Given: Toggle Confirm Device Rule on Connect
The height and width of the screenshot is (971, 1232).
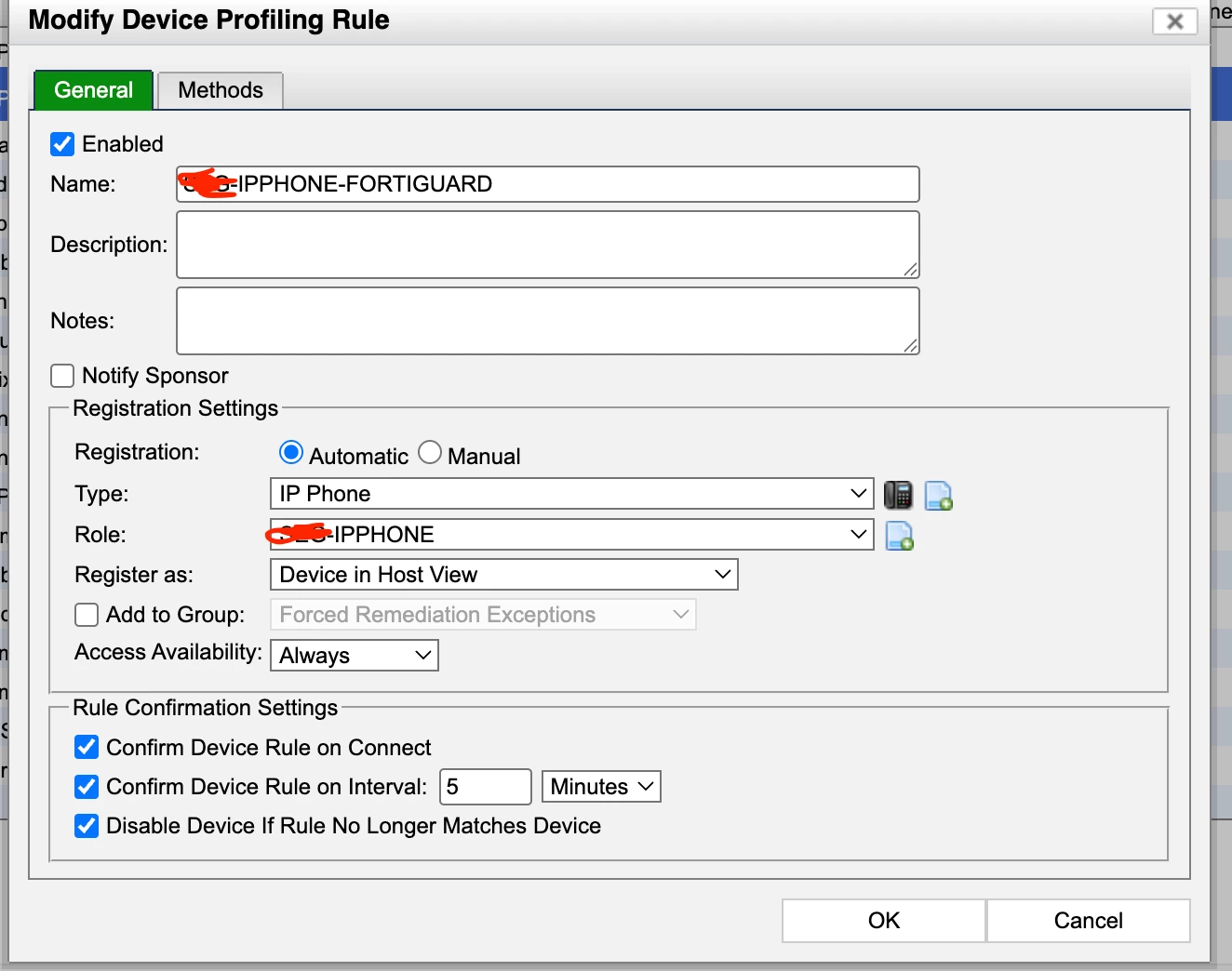Looking at the screenshot, I should coord(87,748).
